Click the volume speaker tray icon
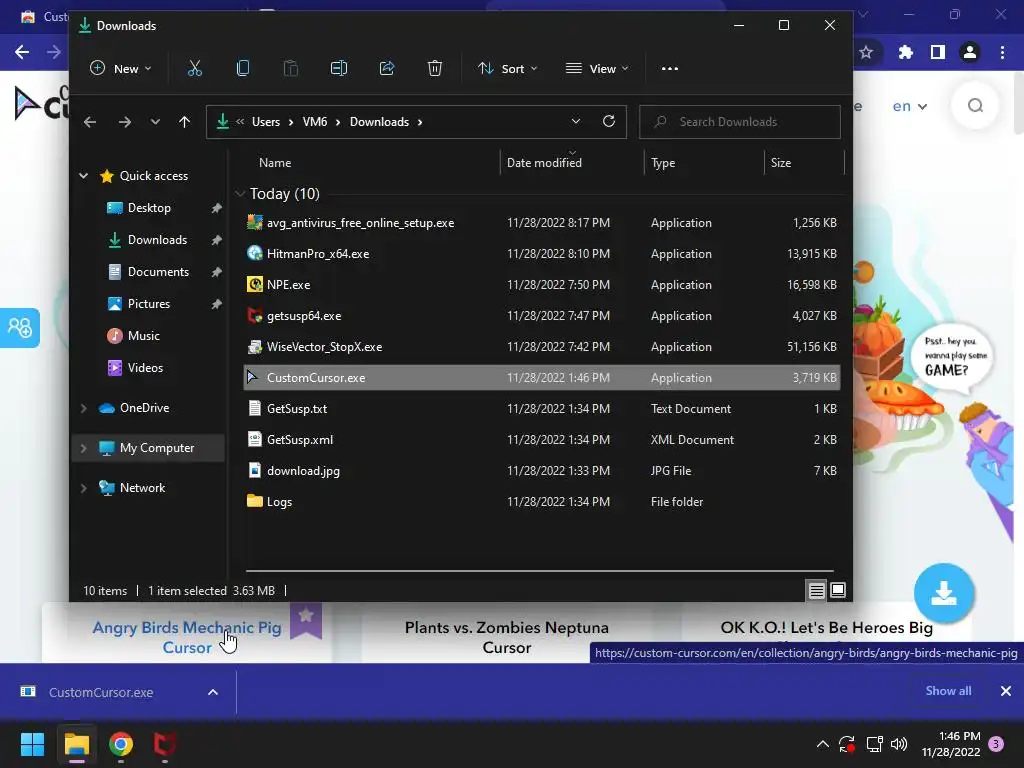Screen dimensions: 1024x768 click(x=899, y=744)
